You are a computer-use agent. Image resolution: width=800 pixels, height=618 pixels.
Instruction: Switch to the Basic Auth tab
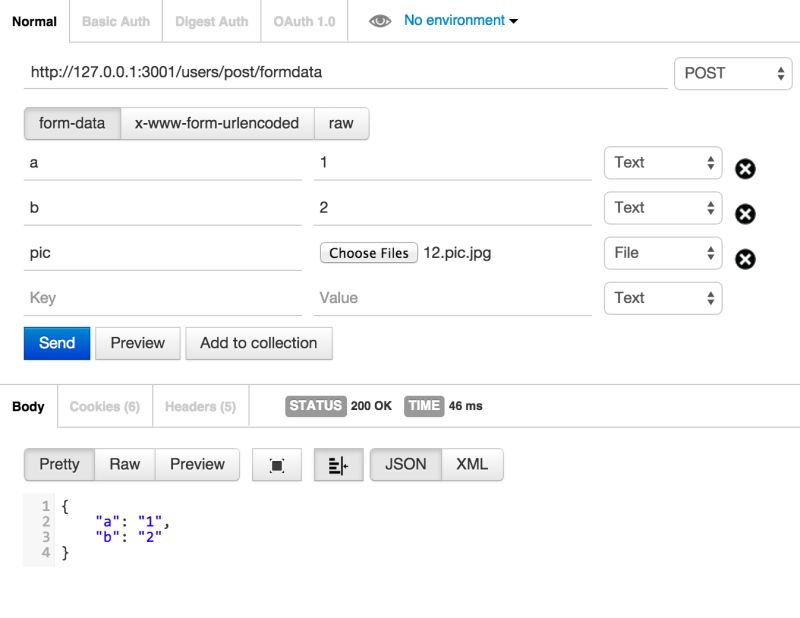[116, 21]
